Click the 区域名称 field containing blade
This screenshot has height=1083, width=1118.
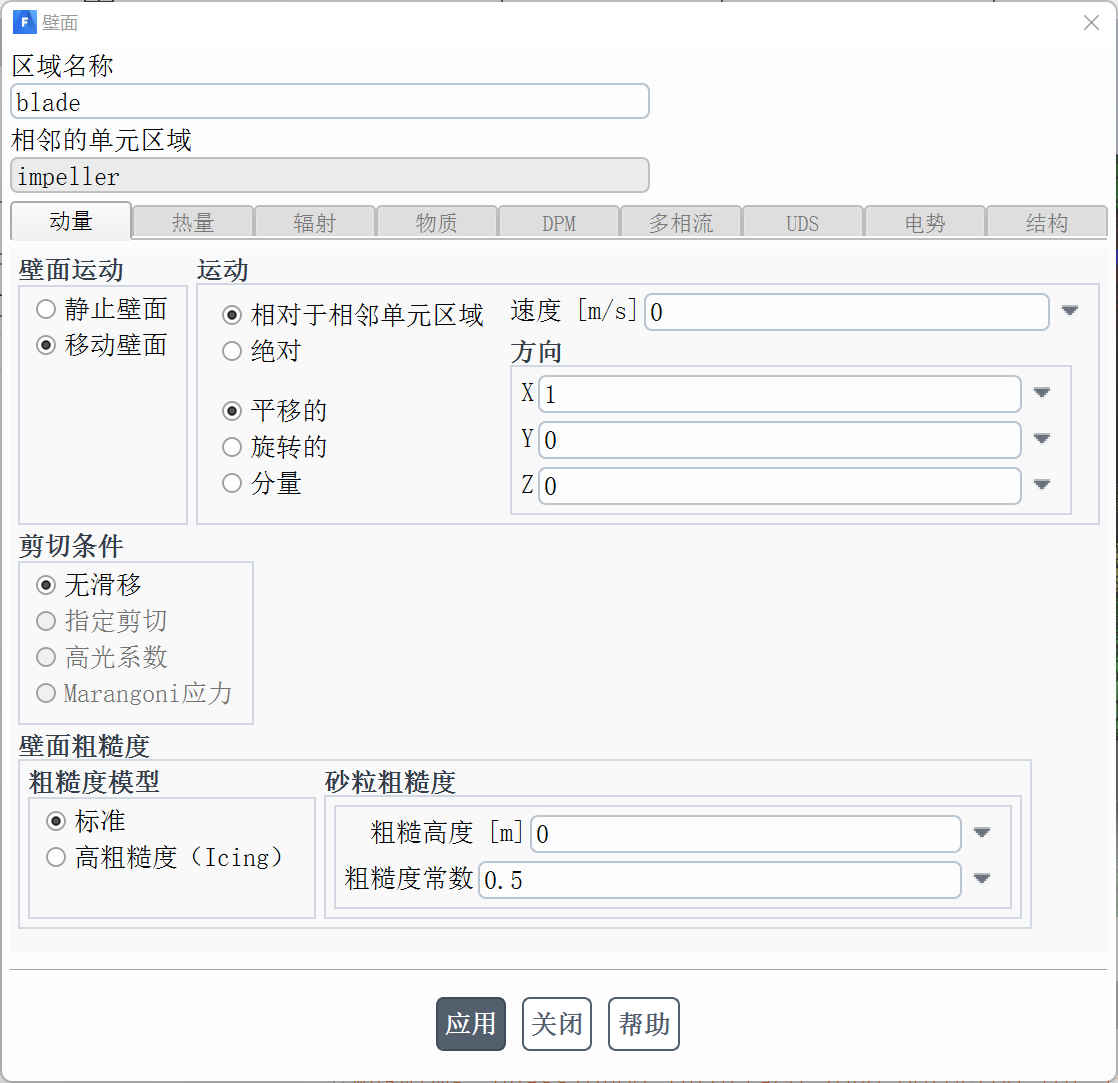[x=330, y=102]
